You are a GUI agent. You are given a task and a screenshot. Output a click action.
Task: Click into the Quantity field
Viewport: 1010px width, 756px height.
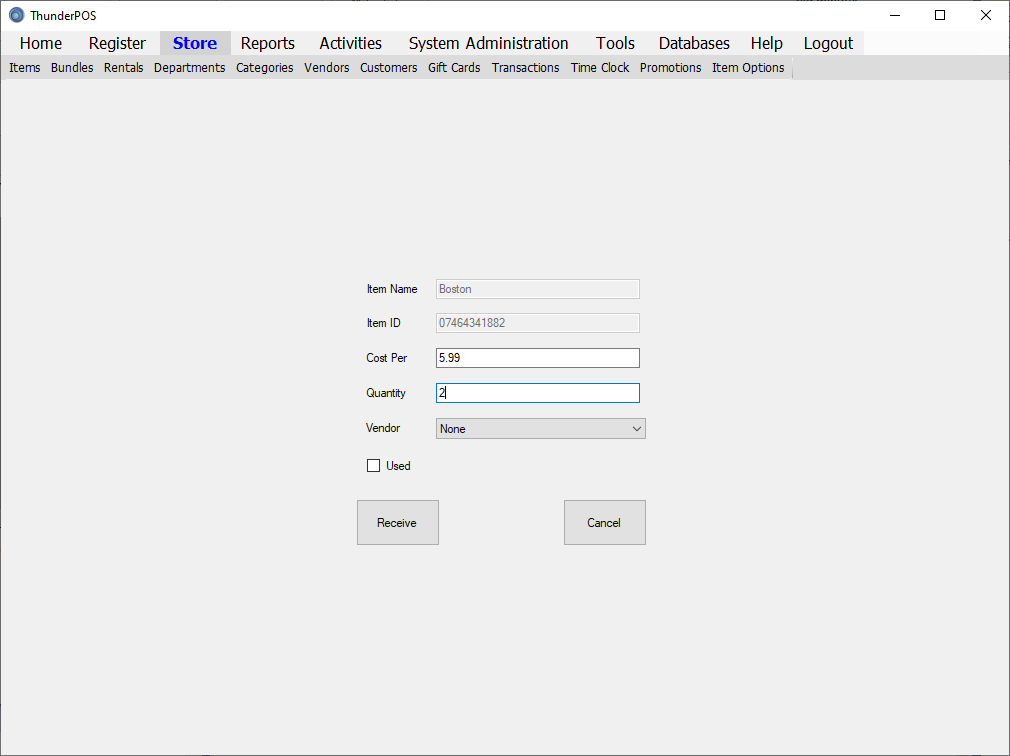click(537, 394)
